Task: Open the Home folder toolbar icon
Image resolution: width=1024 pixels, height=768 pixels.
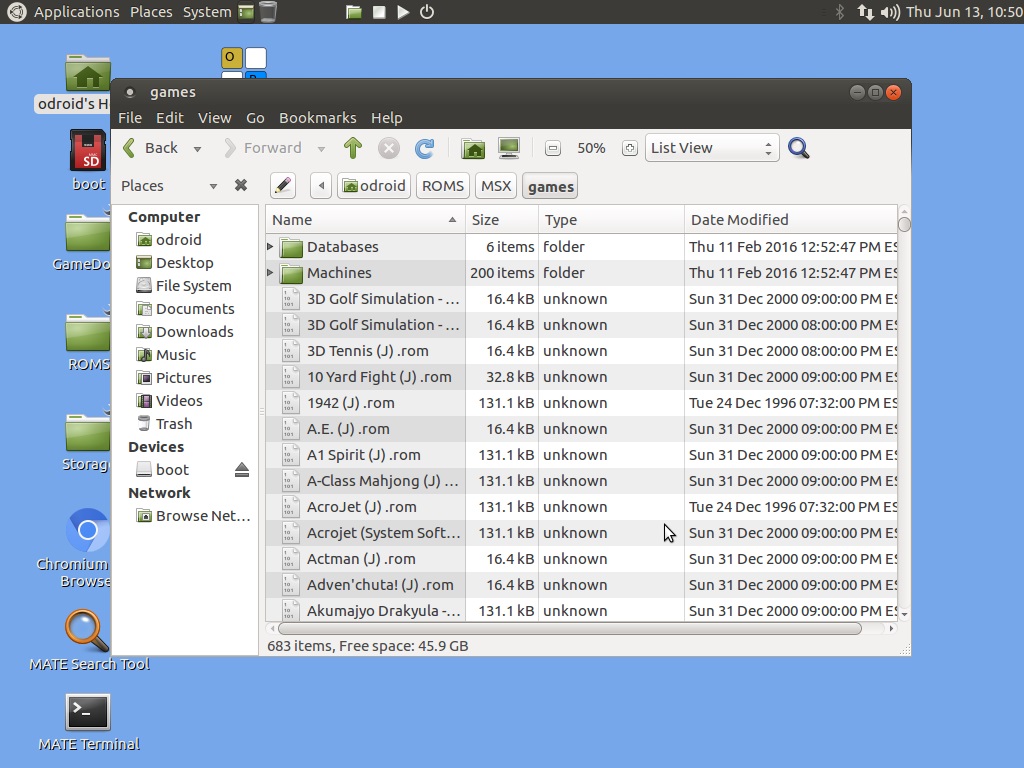Action: pos(473,148)
